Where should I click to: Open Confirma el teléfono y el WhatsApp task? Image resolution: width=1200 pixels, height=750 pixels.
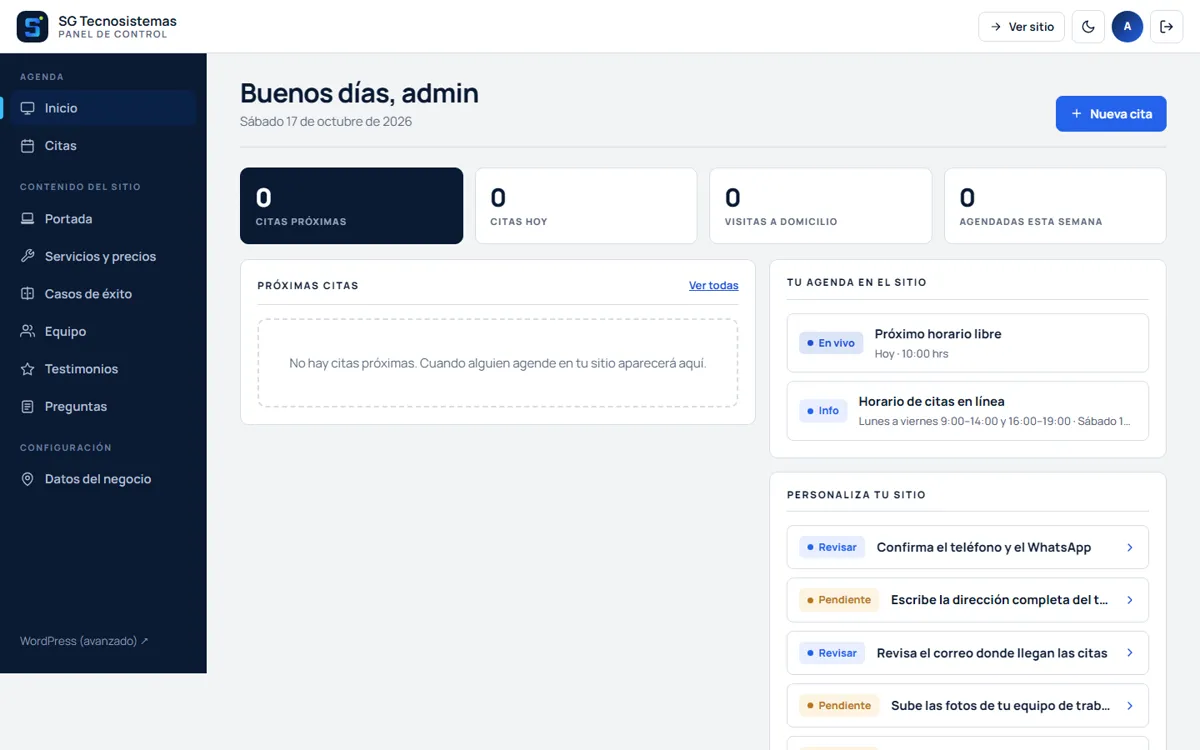point(968,548)
